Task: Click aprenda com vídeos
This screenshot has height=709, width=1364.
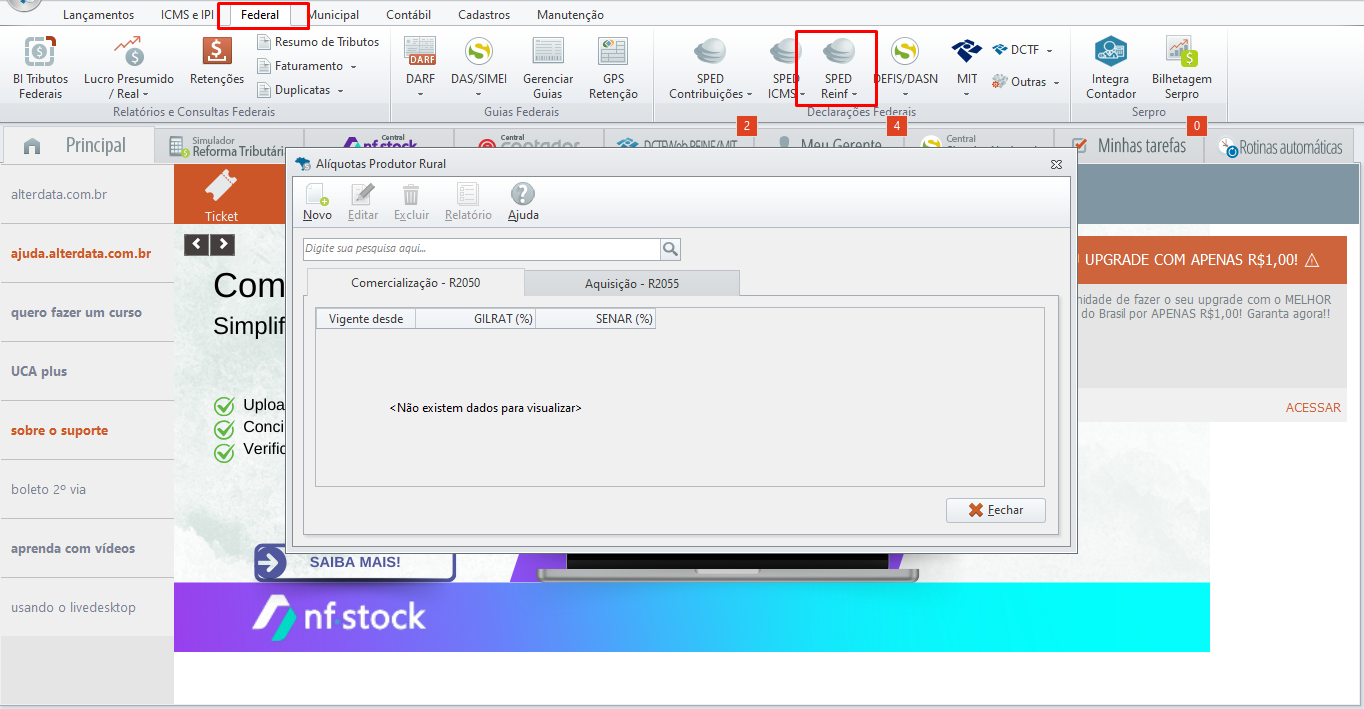Action: tap(73, 548)
